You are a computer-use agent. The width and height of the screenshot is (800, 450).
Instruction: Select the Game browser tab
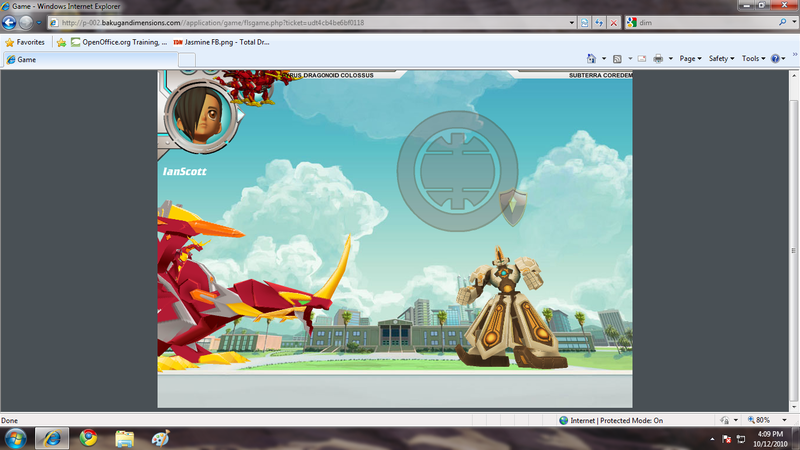click(x=88, y=59)
